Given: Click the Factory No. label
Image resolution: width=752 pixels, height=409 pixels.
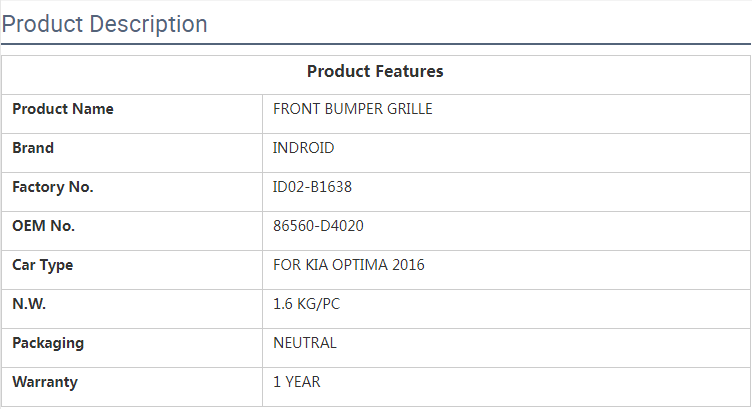Looking at the screenshot, I should tap(53, 187).
